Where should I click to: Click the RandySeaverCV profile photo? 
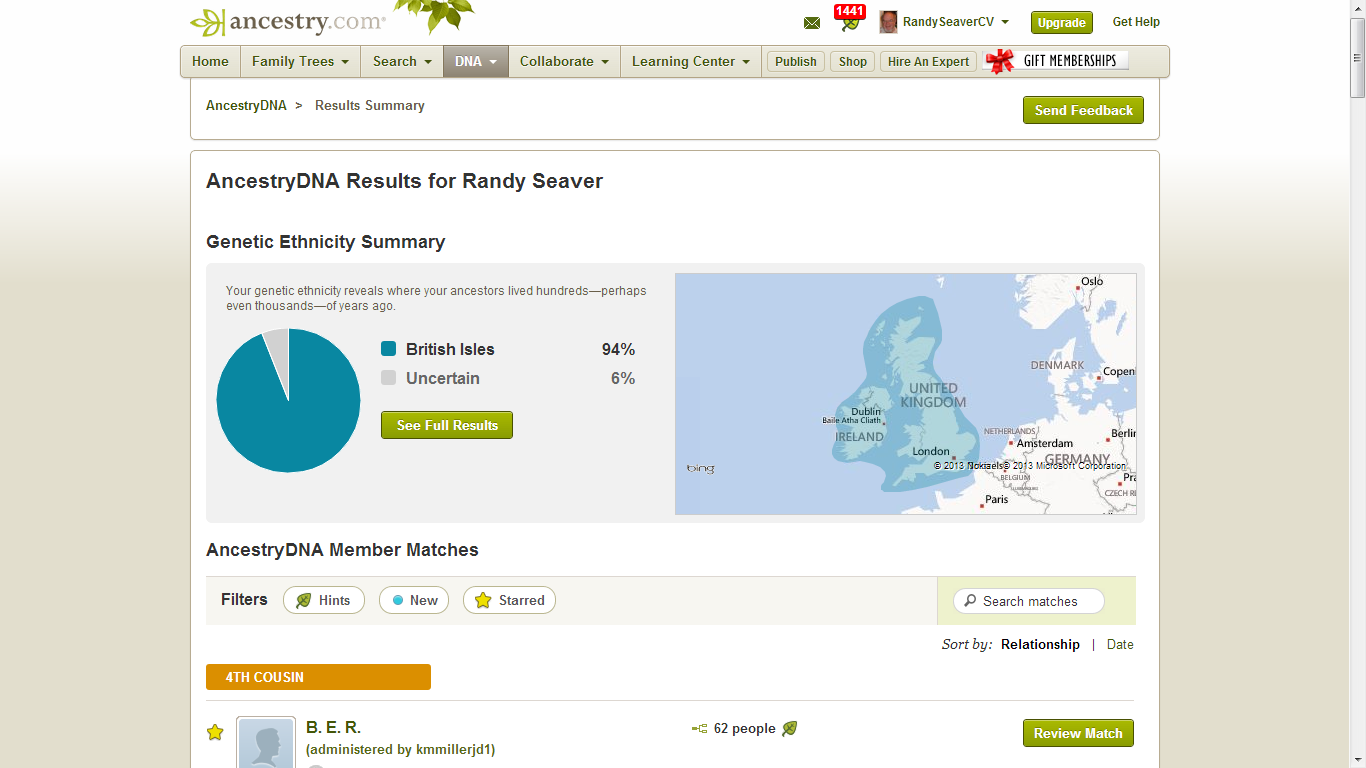point(888,22)
